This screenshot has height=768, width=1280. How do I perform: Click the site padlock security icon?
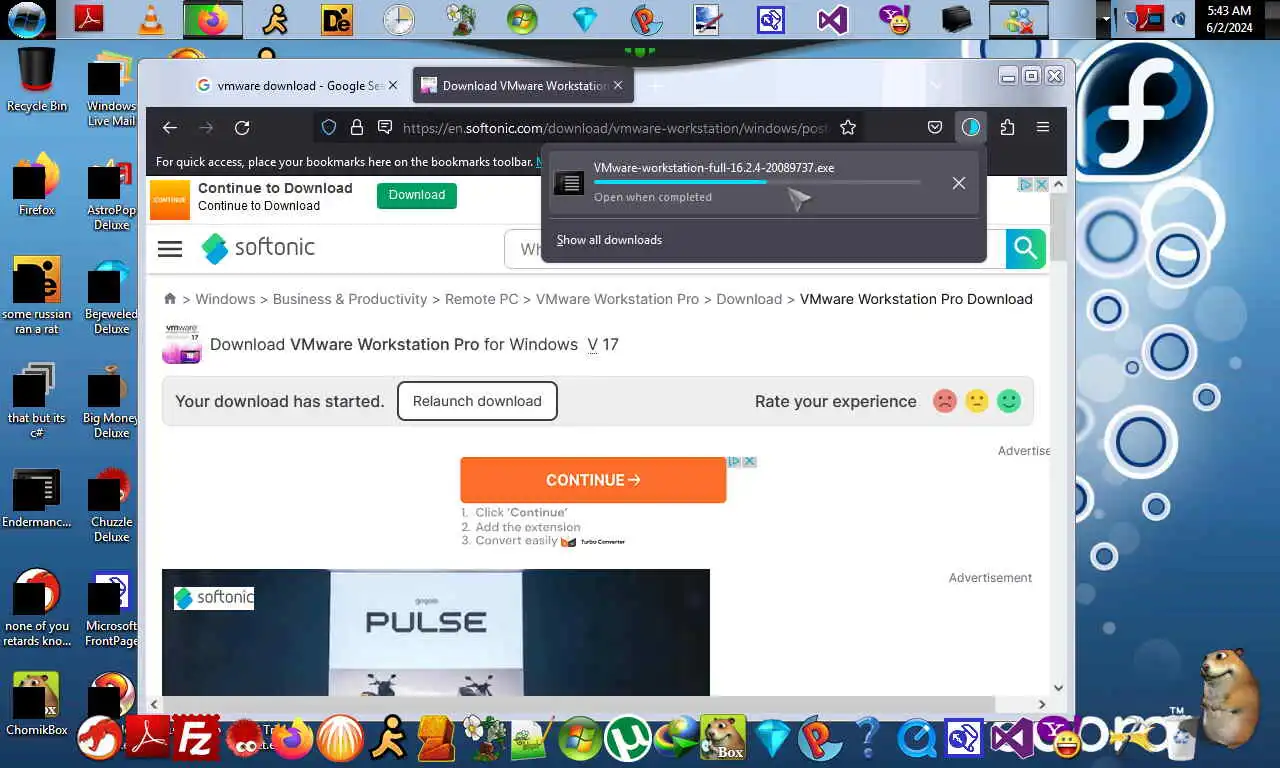tap(357, 128)
